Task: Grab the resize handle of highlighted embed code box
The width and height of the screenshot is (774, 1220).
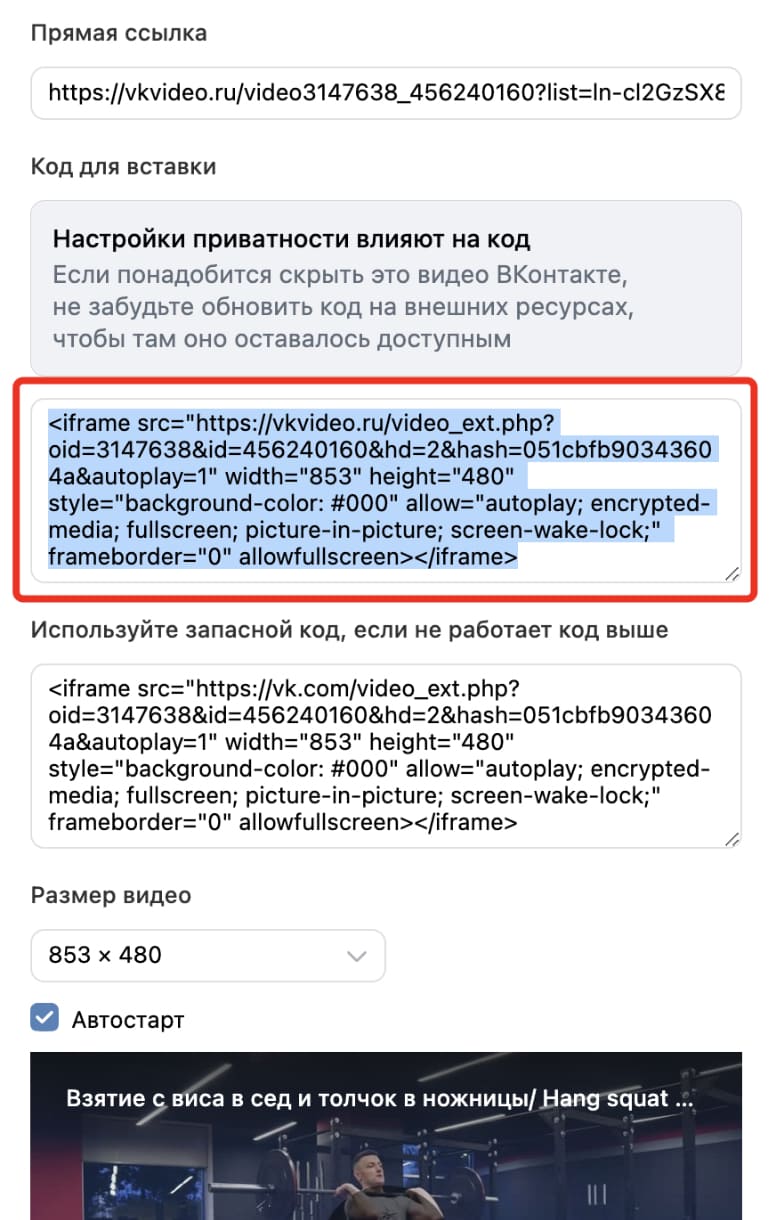Action: [x=732, y=573]
